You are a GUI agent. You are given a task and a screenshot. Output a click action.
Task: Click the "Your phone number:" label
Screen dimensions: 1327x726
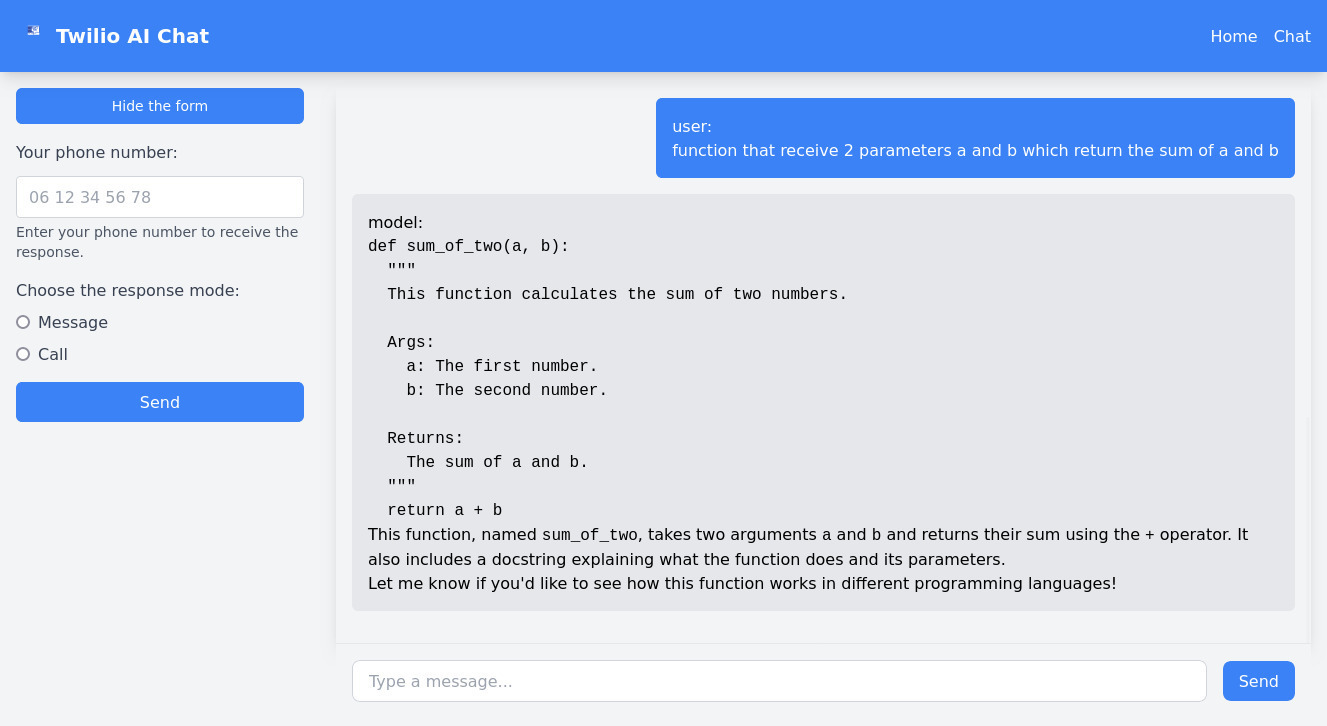coord(97,152)
